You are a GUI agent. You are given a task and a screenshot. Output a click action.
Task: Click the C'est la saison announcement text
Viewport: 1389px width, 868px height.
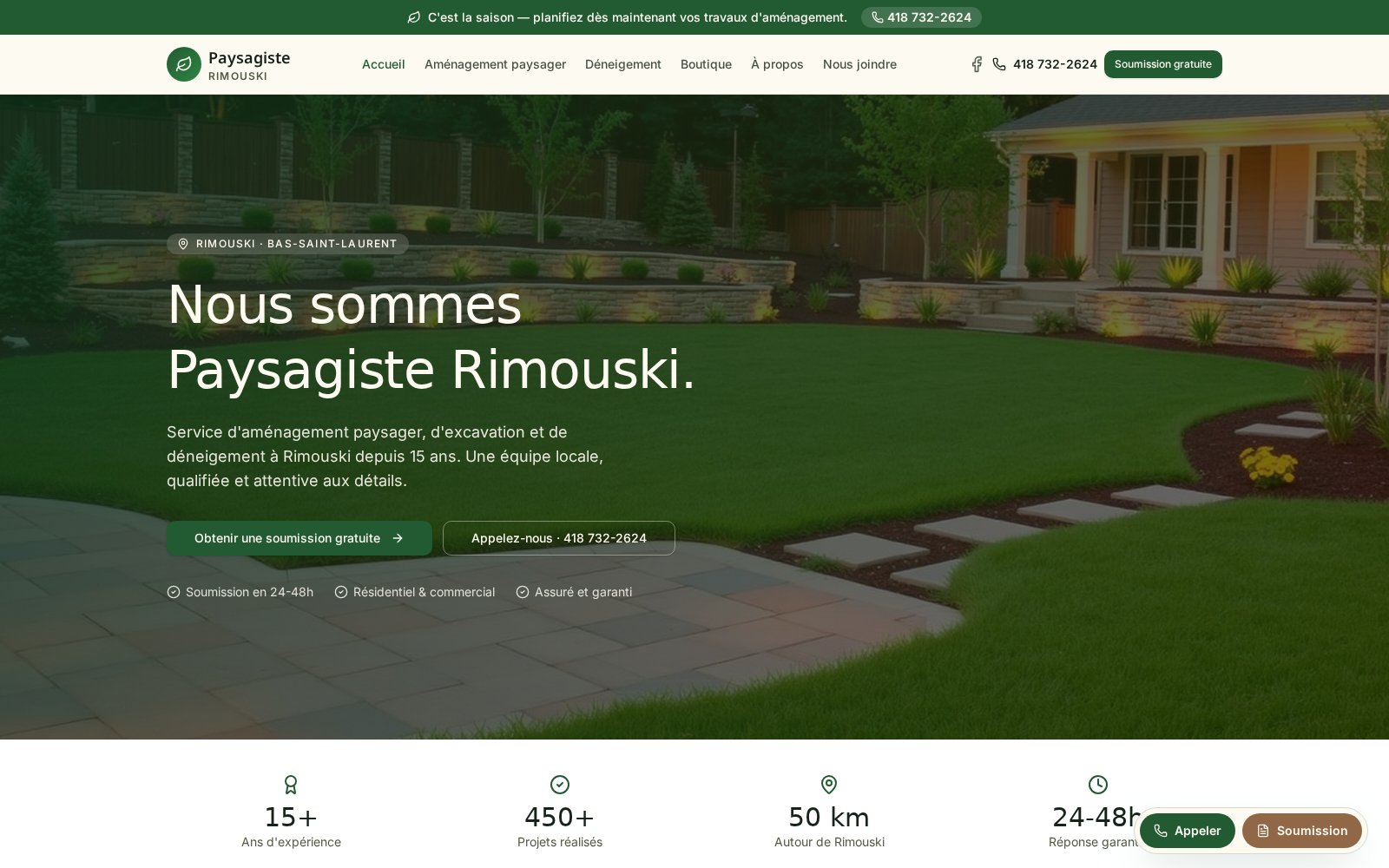[x=637, y=17]
